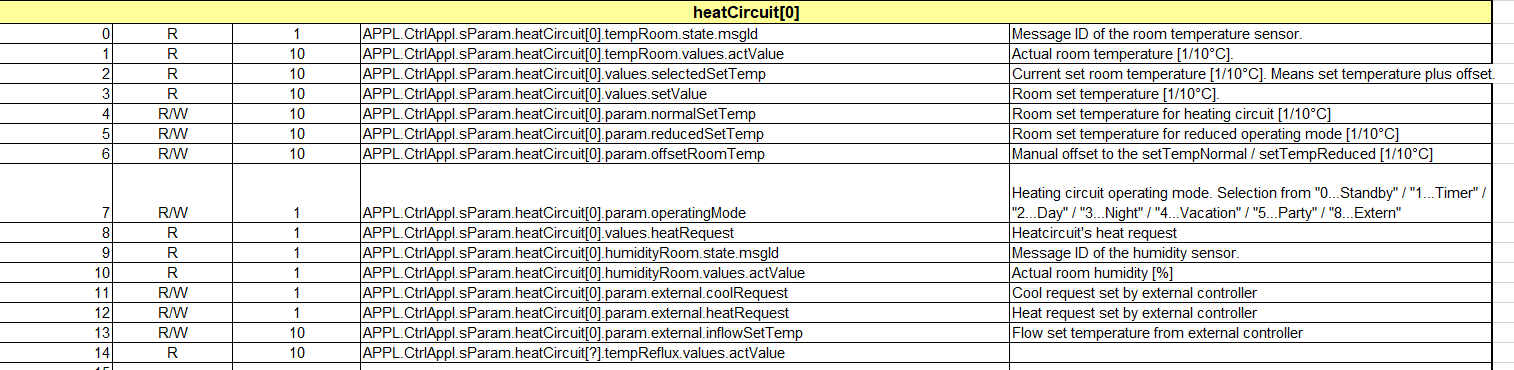This screenshot has width=1514, height=370.
Task: Select the tempReflux.values.actValue cell
Action: click(x=685, y=353)
